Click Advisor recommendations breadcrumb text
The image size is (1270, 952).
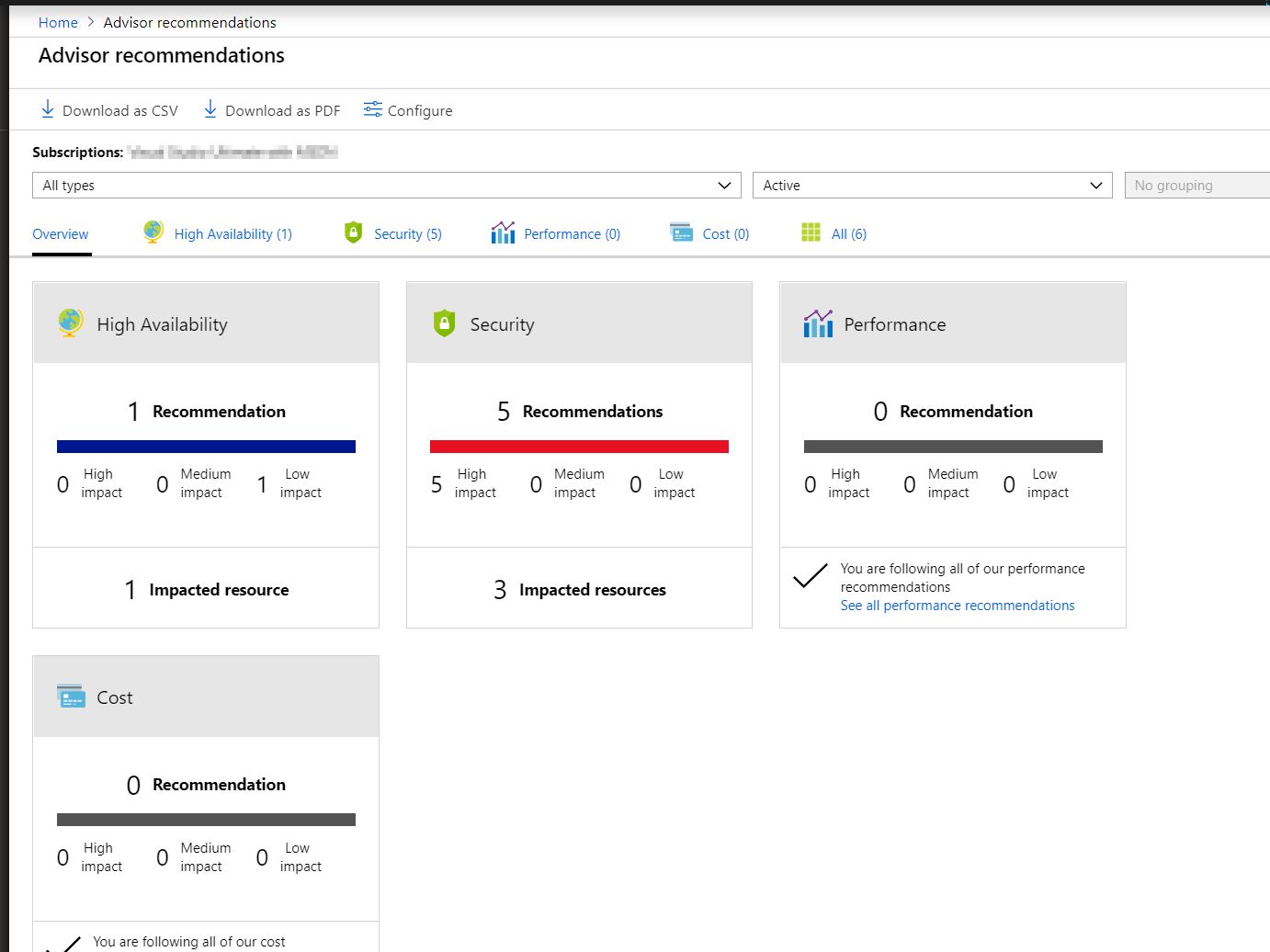click(x=189, y=22)
